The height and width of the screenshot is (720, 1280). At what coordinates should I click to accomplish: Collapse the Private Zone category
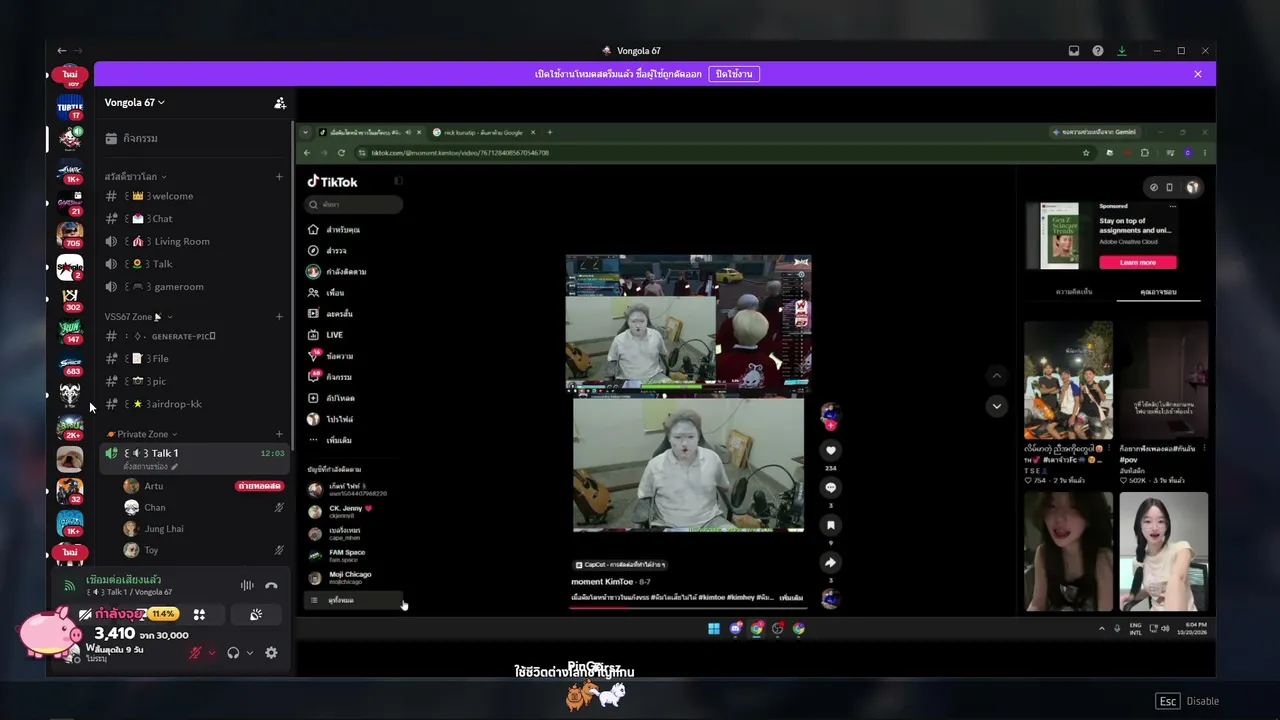tap(141, 434)
